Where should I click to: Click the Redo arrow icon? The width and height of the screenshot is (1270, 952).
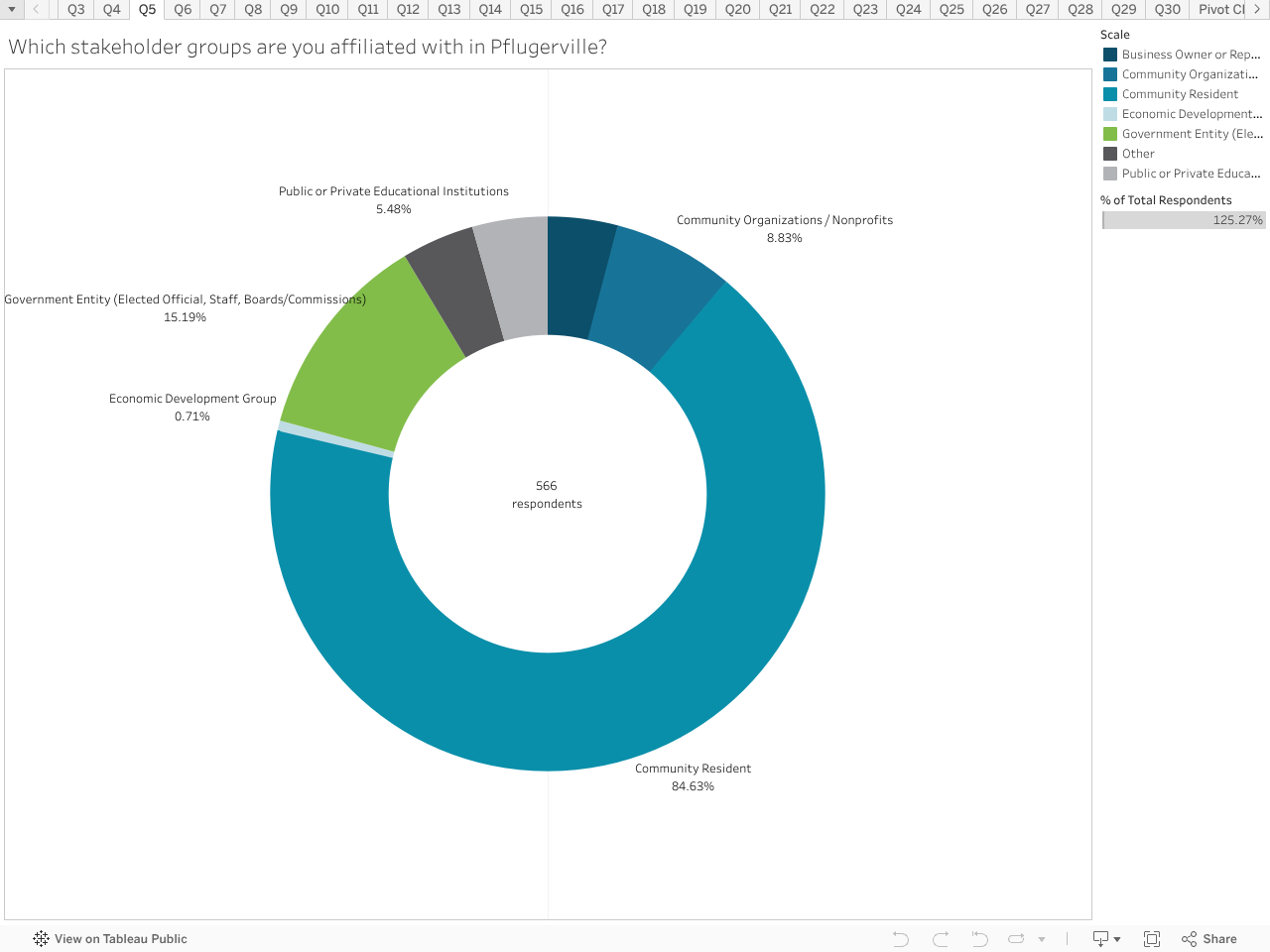point(941,939)
